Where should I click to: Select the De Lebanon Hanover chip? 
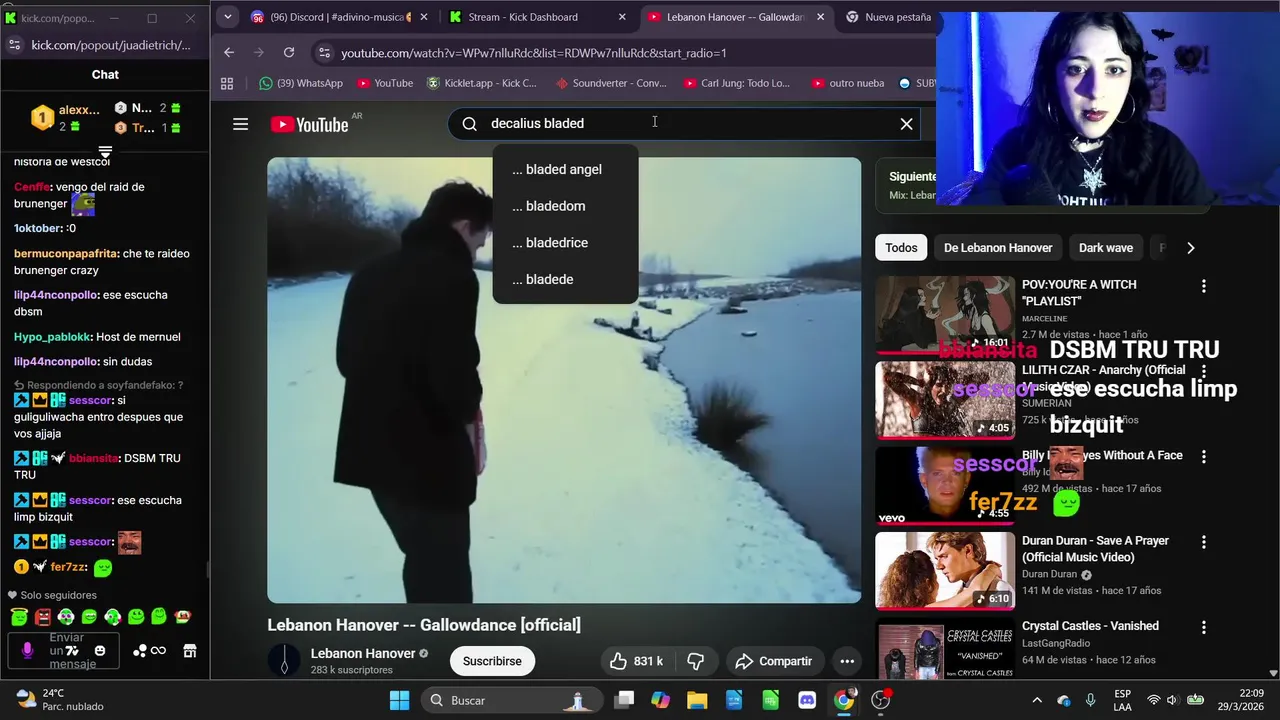pos(998,248)
